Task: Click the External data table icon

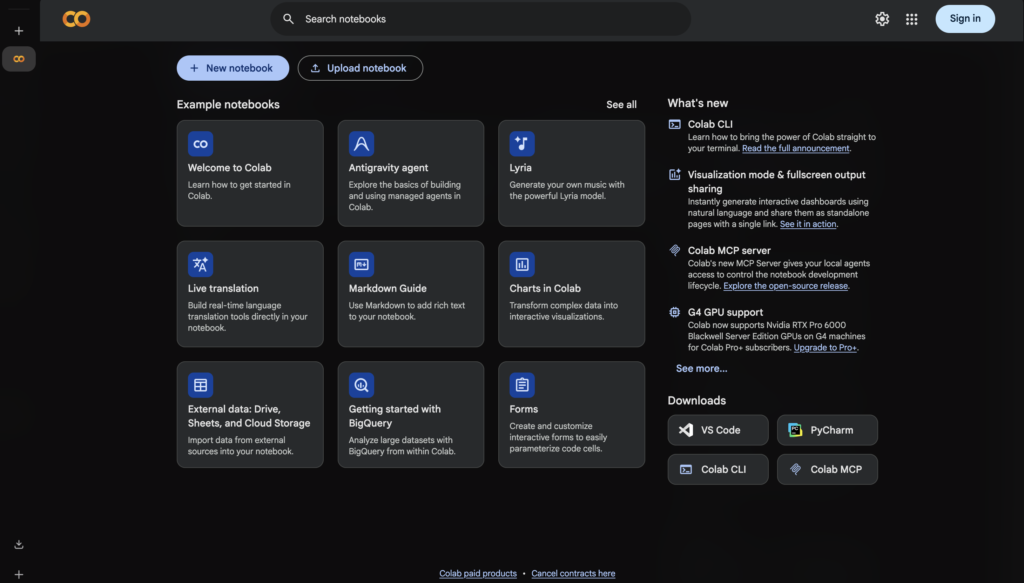Action: (x=200, y=385)
